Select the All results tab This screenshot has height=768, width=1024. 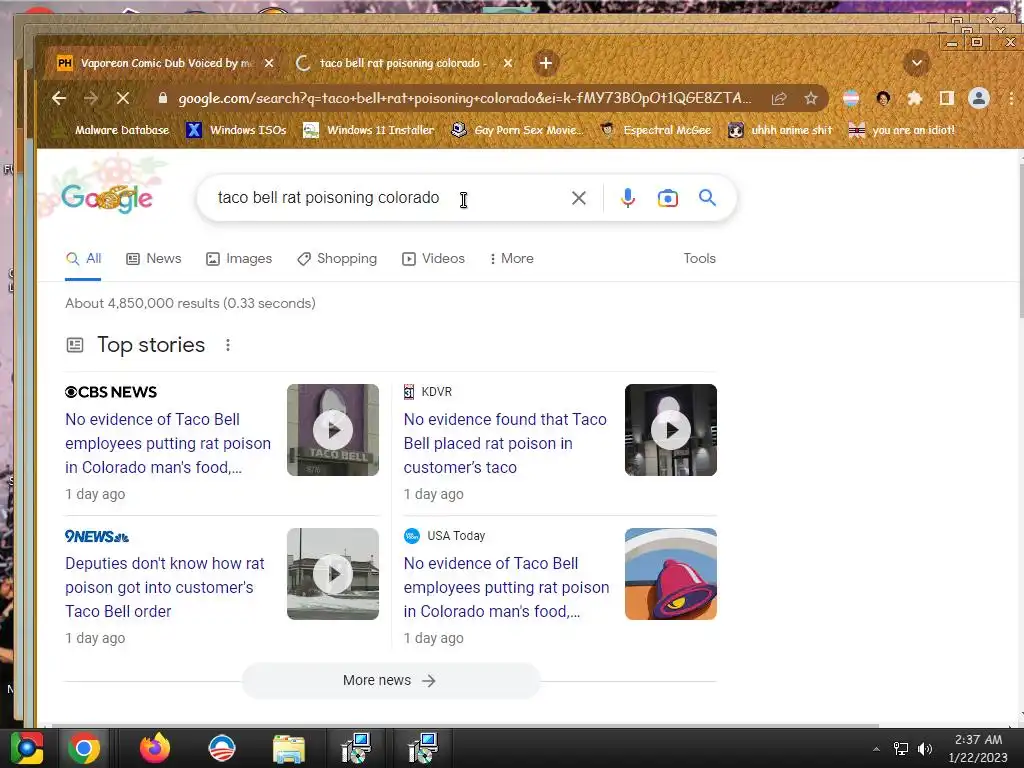84,259
